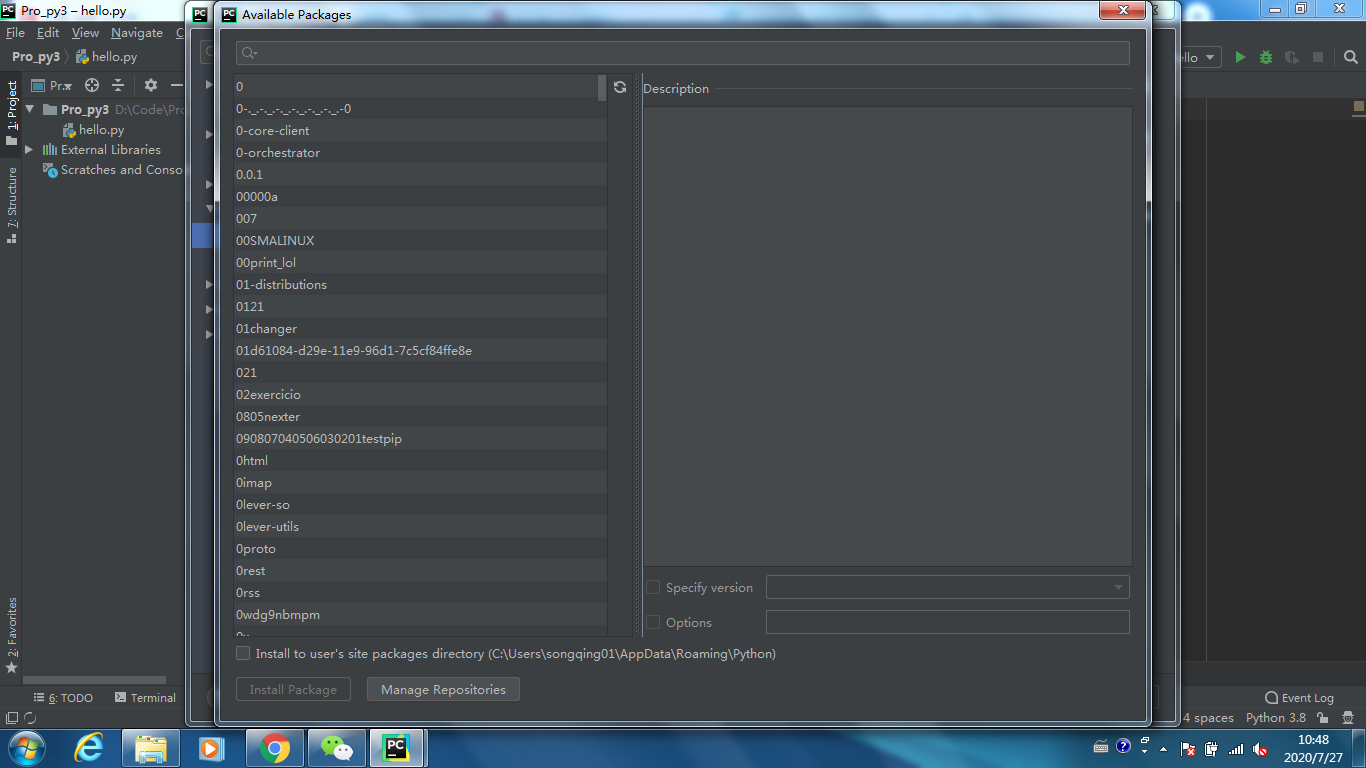
Task: Click the inspector hat icon in status bar
Action: click(x=1349, y=717)
